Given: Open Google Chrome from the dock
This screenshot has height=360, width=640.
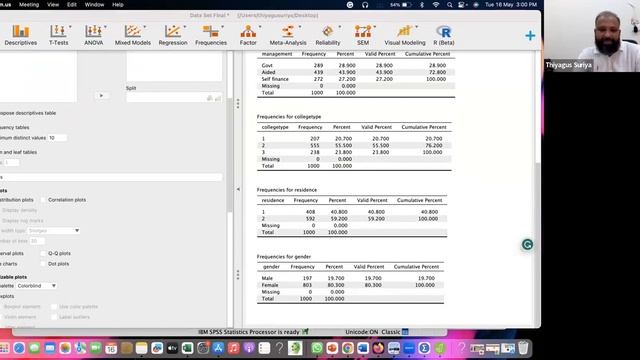Looking at the screenshot, I should pos(347,348).
